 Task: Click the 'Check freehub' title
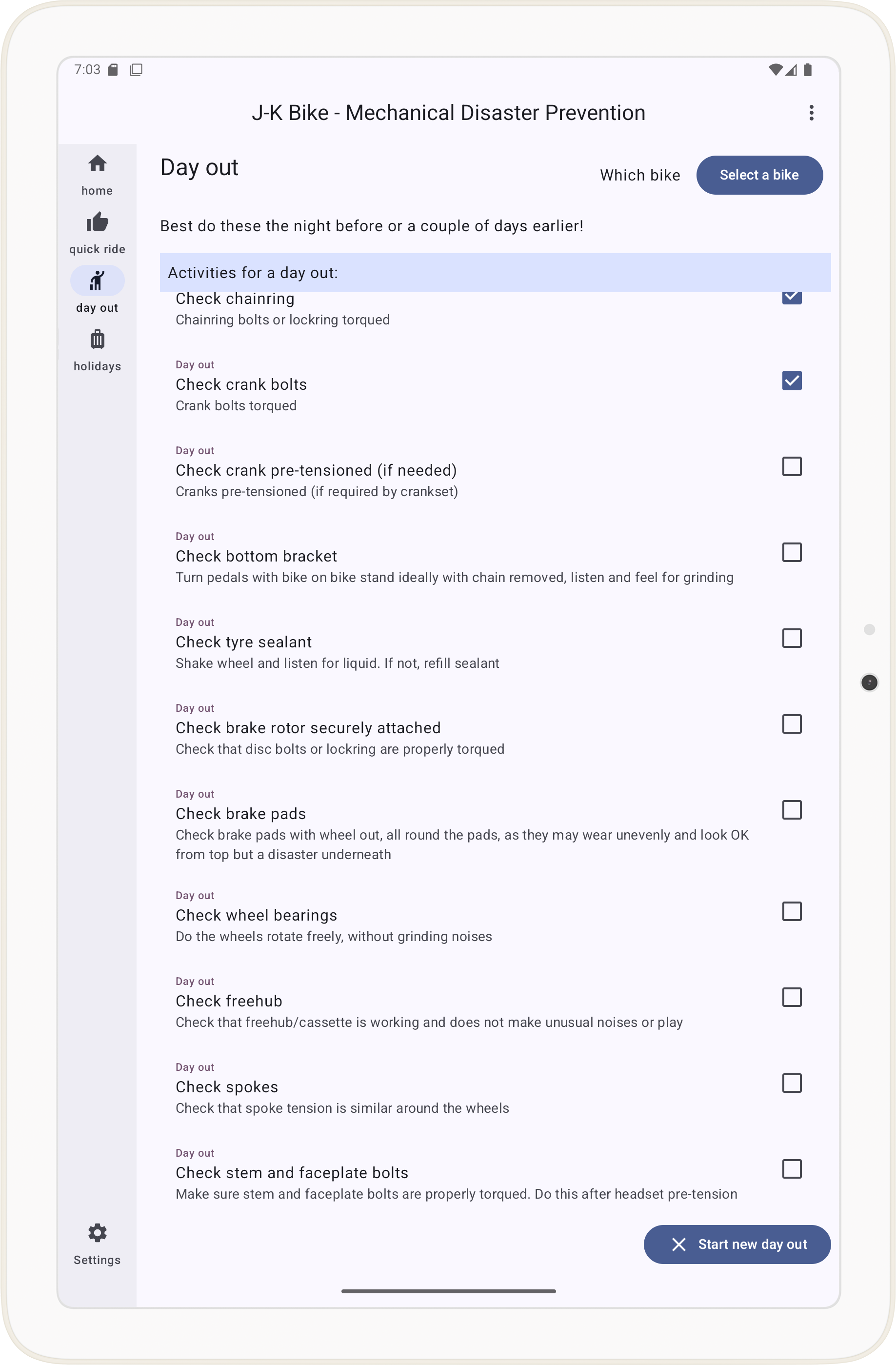coord(229,1001)
